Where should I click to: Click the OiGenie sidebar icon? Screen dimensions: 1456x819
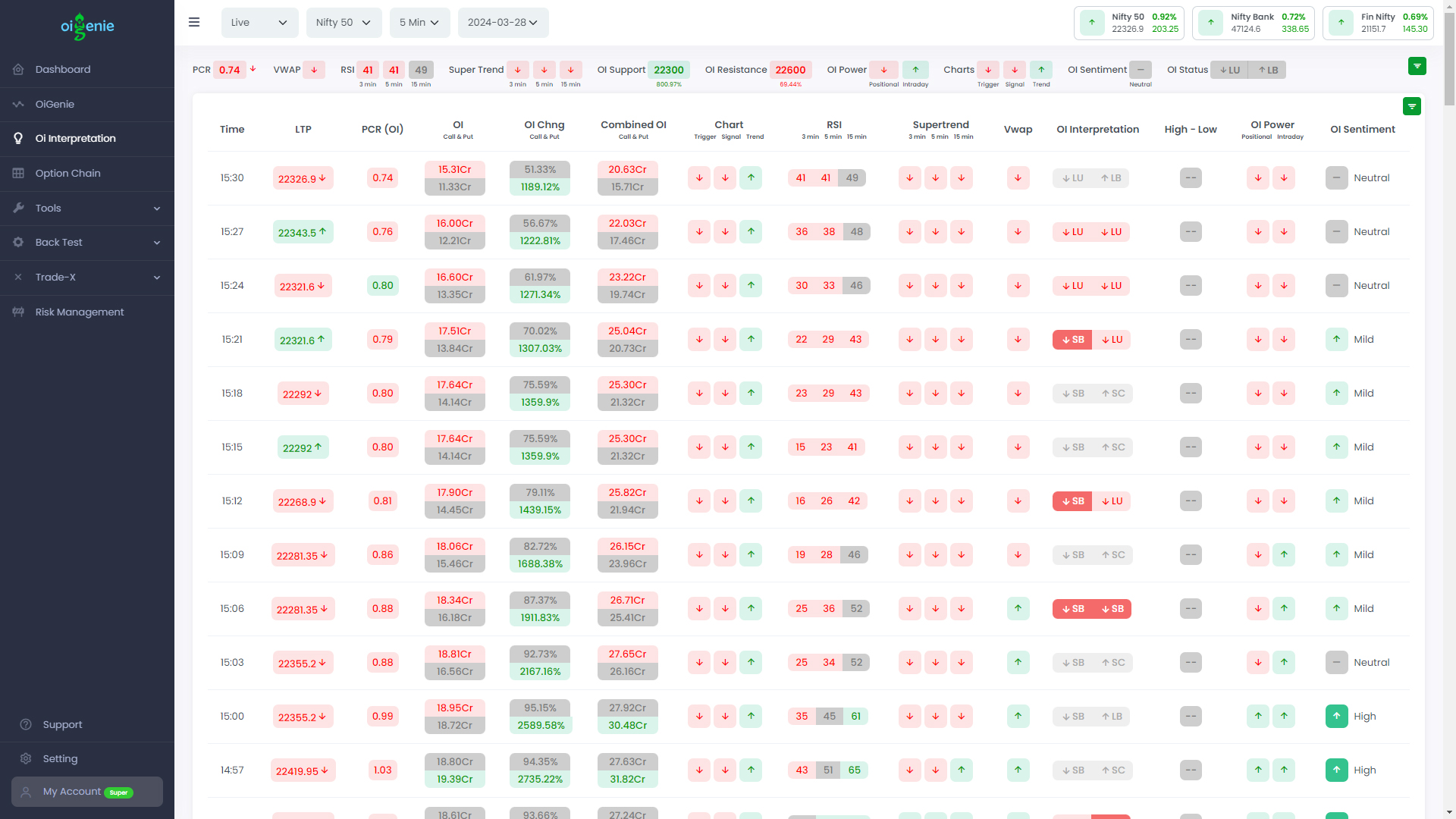(18, 104)
